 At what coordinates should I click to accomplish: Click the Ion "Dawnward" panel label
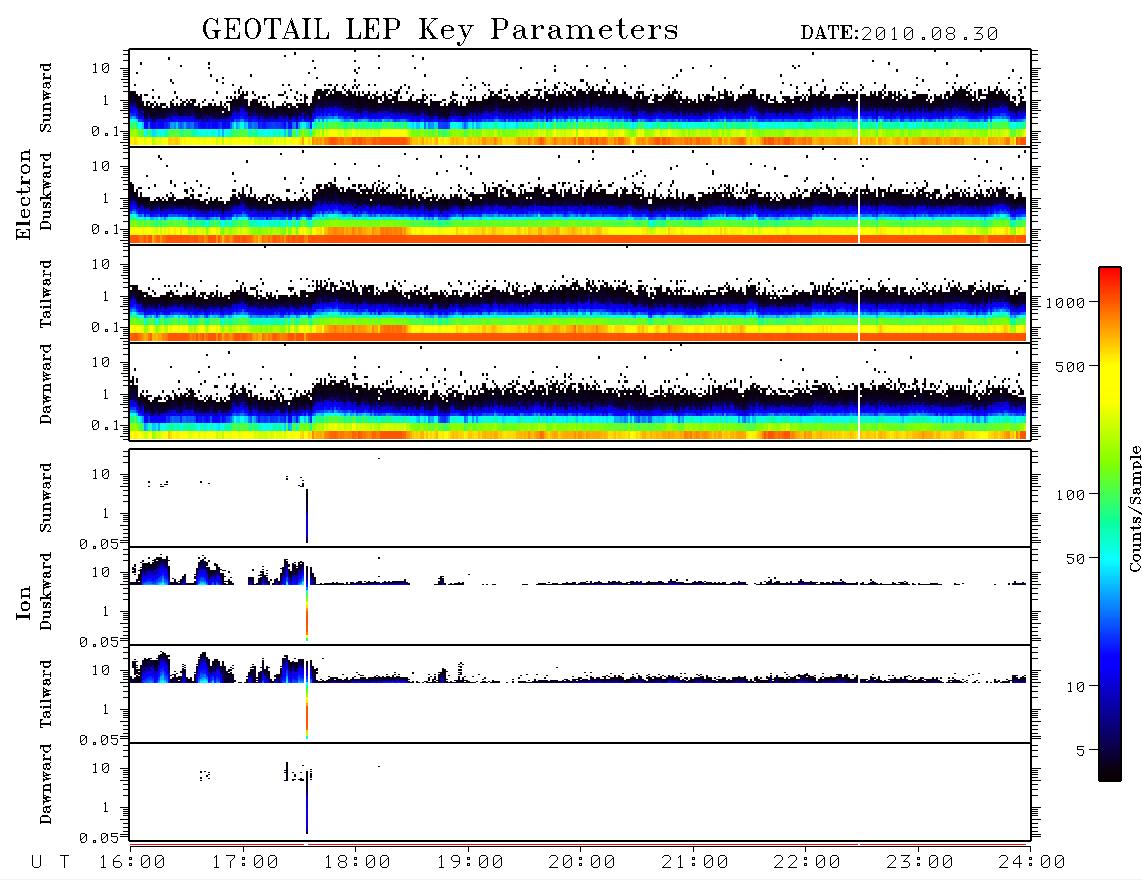click(46, 784)
